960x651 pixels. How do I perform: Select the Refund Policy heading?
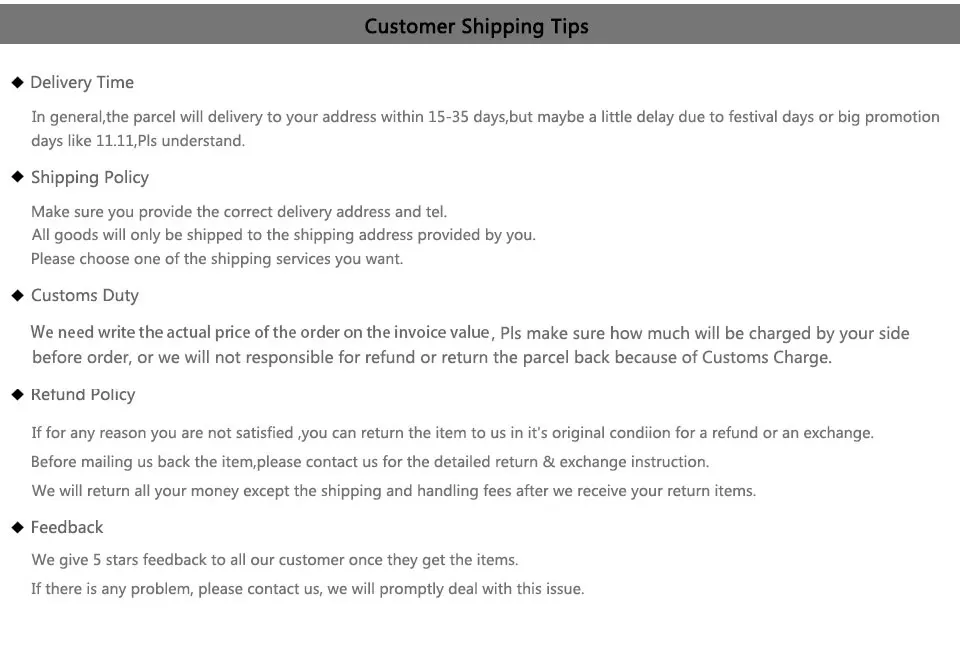click(x=83, y=395)
